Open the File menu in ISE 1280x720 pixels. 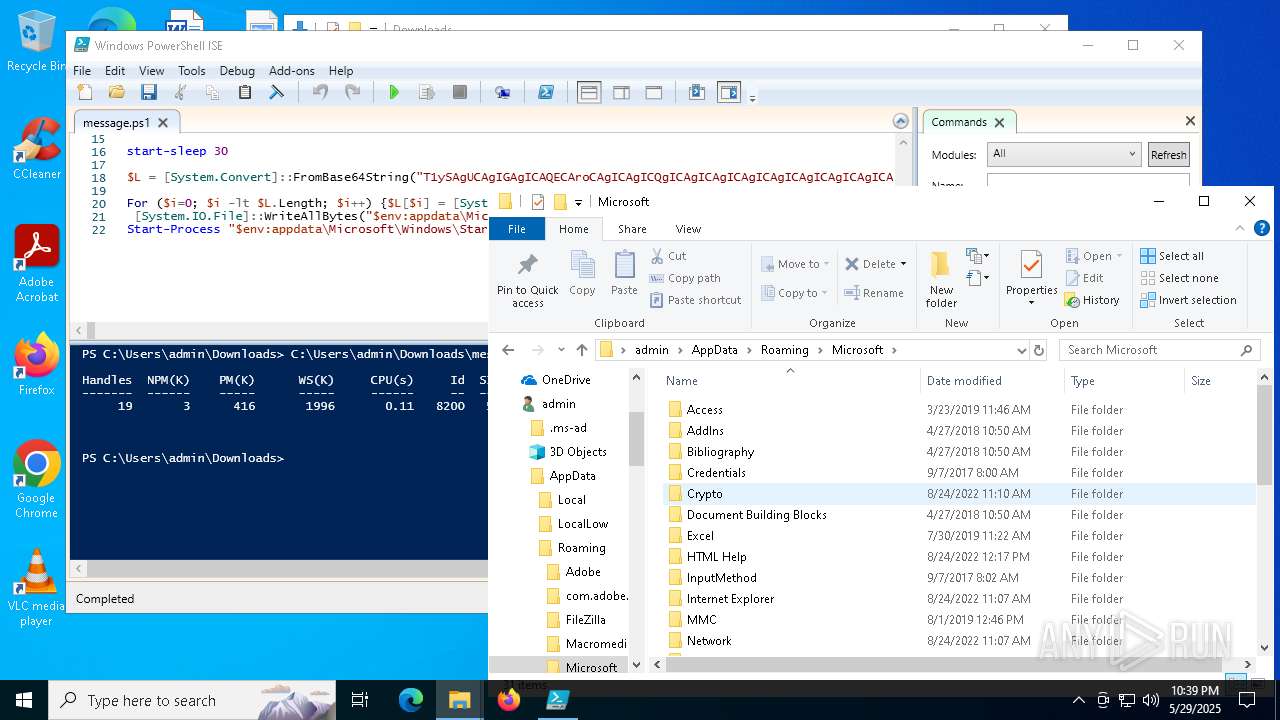point(82,71)
